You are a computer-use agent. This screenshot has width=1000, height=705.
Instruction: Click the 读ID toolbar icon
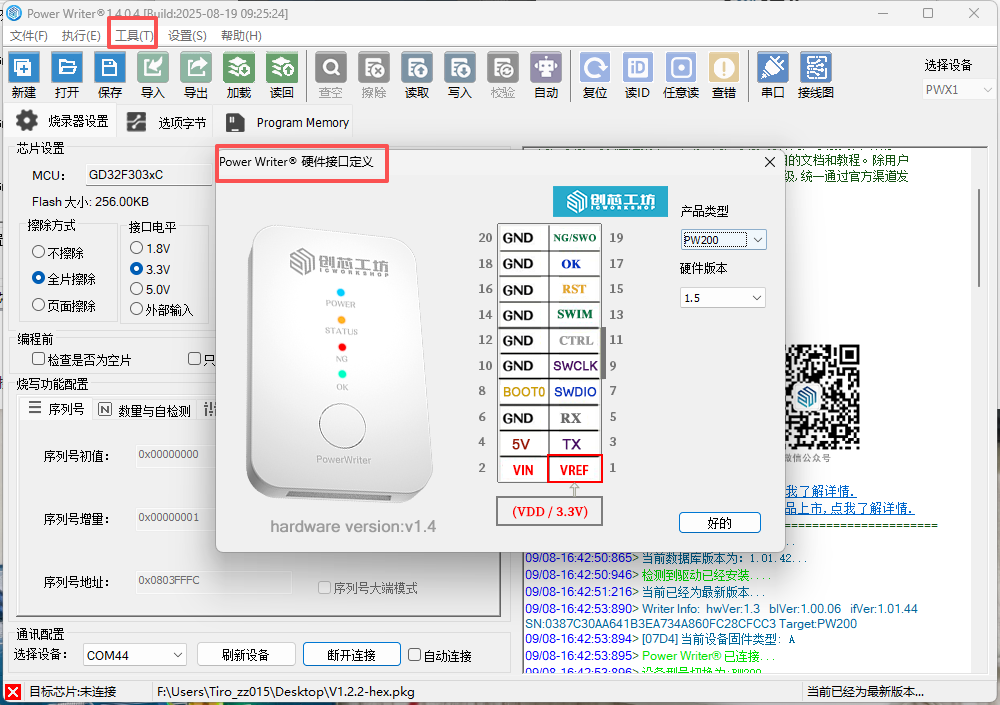[x=637, y=68]
